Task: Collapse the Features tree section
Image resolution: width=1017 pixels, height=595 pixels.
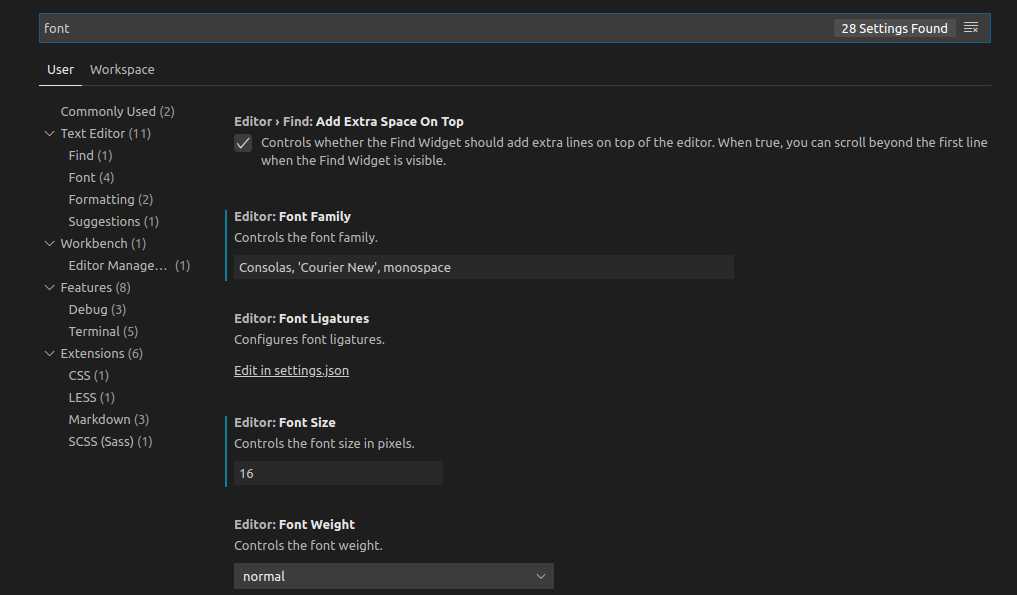Action: 50,287
